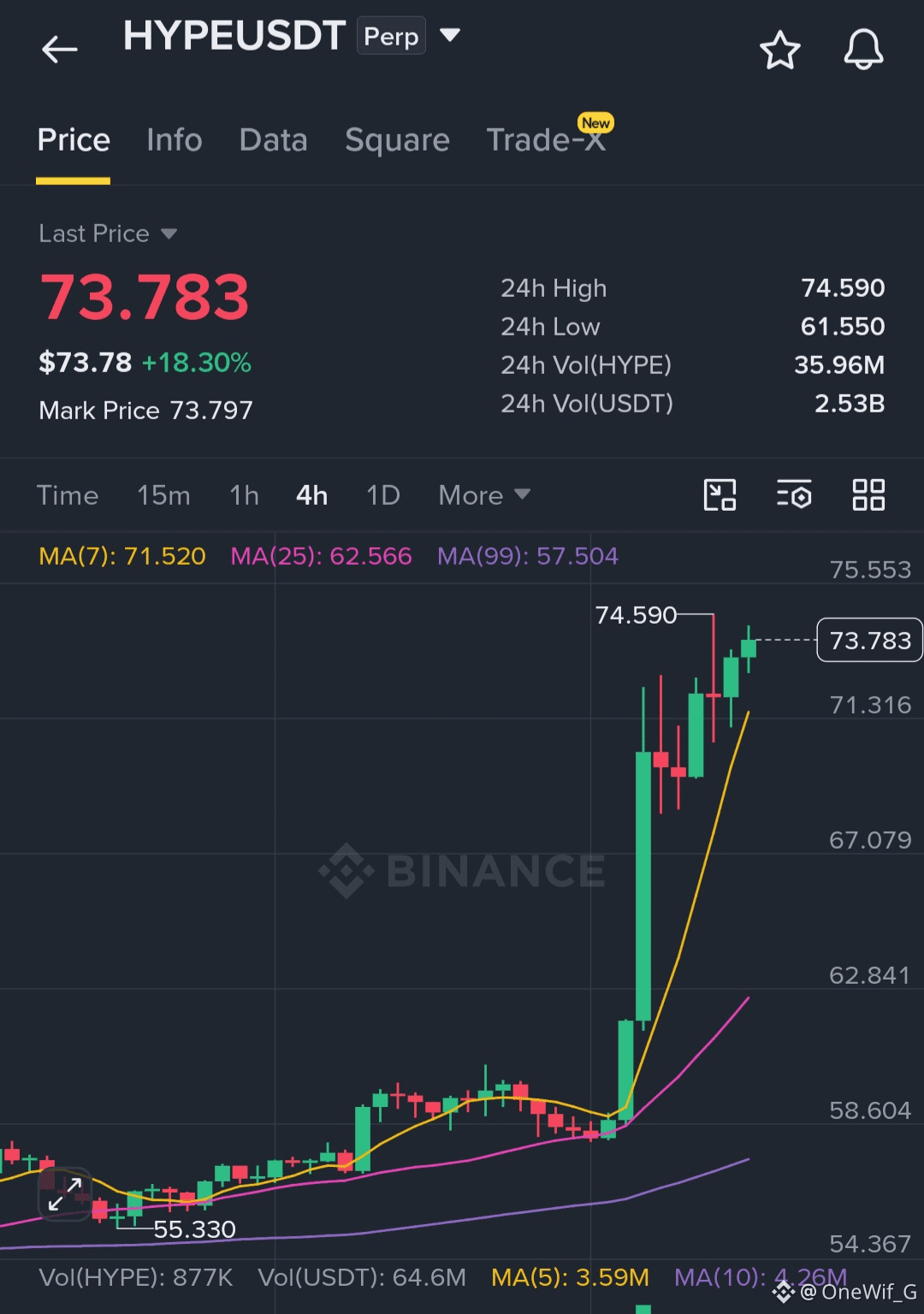Tap the latest green candlestick
The height and width of the screenshot is (1314, 924).
[749, 648]
